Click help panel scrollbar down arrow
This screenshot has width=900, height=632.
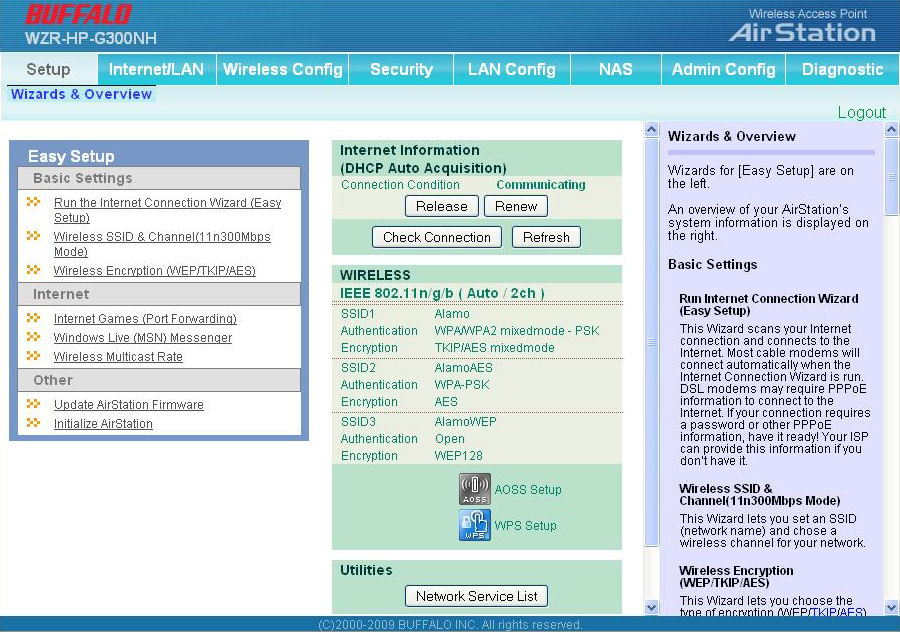(891, 607)
